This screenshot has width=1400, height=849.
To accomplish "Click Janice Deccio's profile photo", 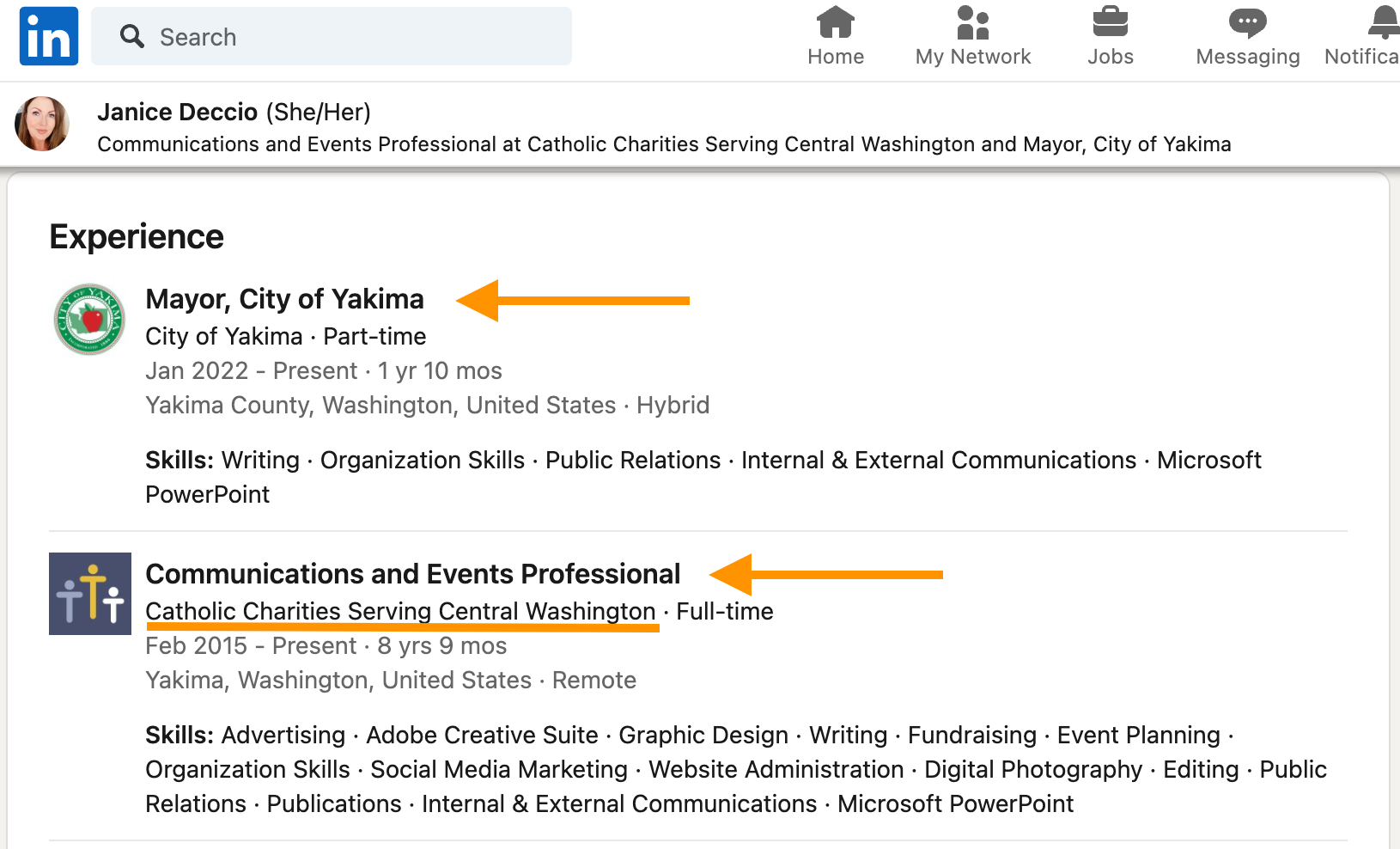I will point(42,124).
